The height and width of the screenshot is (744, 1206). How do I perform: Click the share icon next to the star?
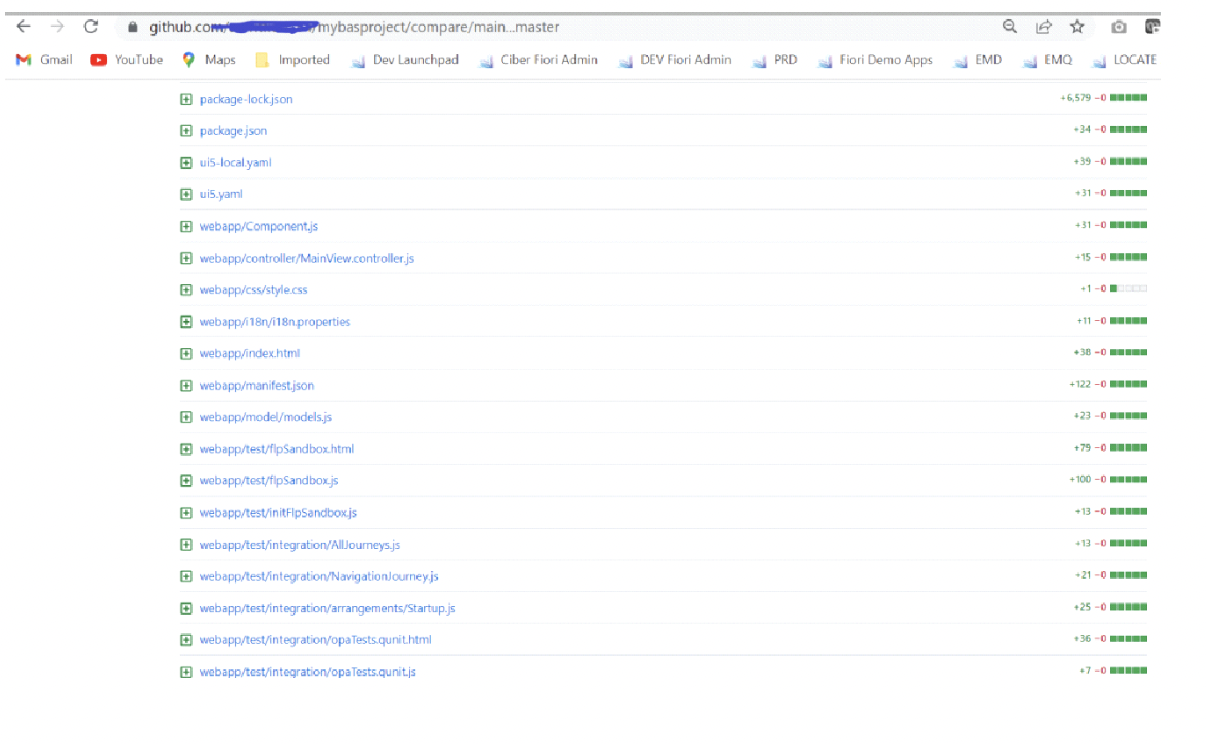pos(1044,27)
